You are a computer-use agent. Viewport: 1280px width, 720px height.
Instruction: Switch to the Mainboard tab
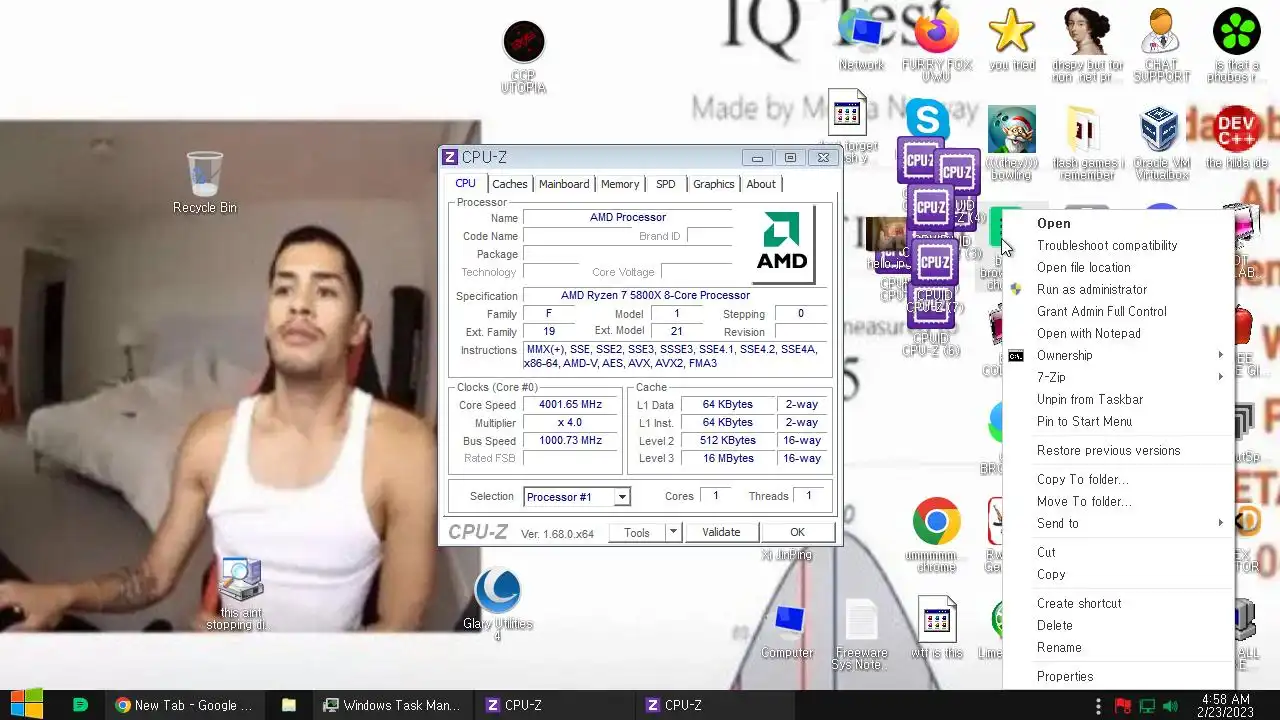564,184
